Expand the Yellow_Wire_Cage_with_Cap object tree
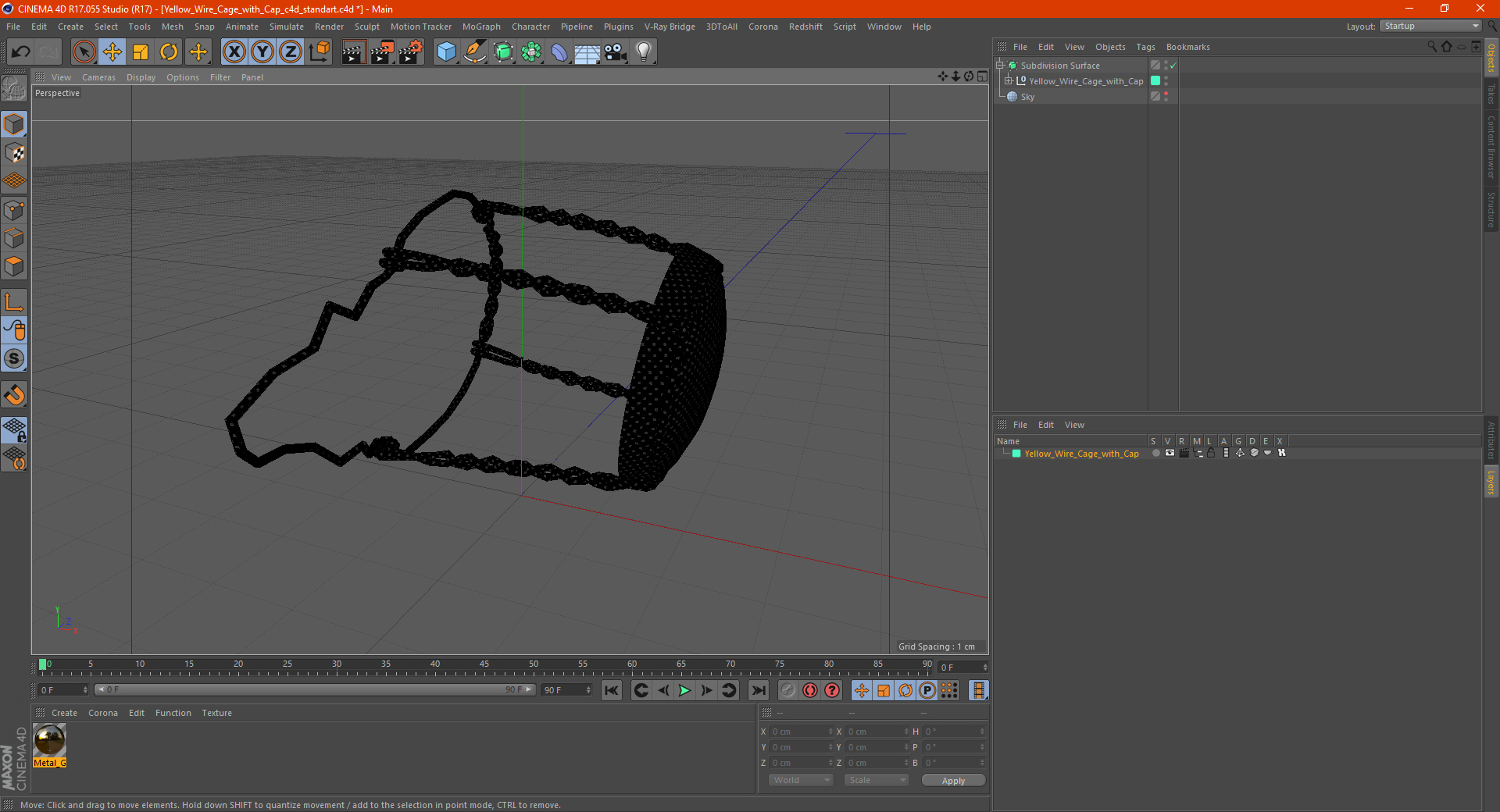 pyautogui.click(x=1008, y=81)
